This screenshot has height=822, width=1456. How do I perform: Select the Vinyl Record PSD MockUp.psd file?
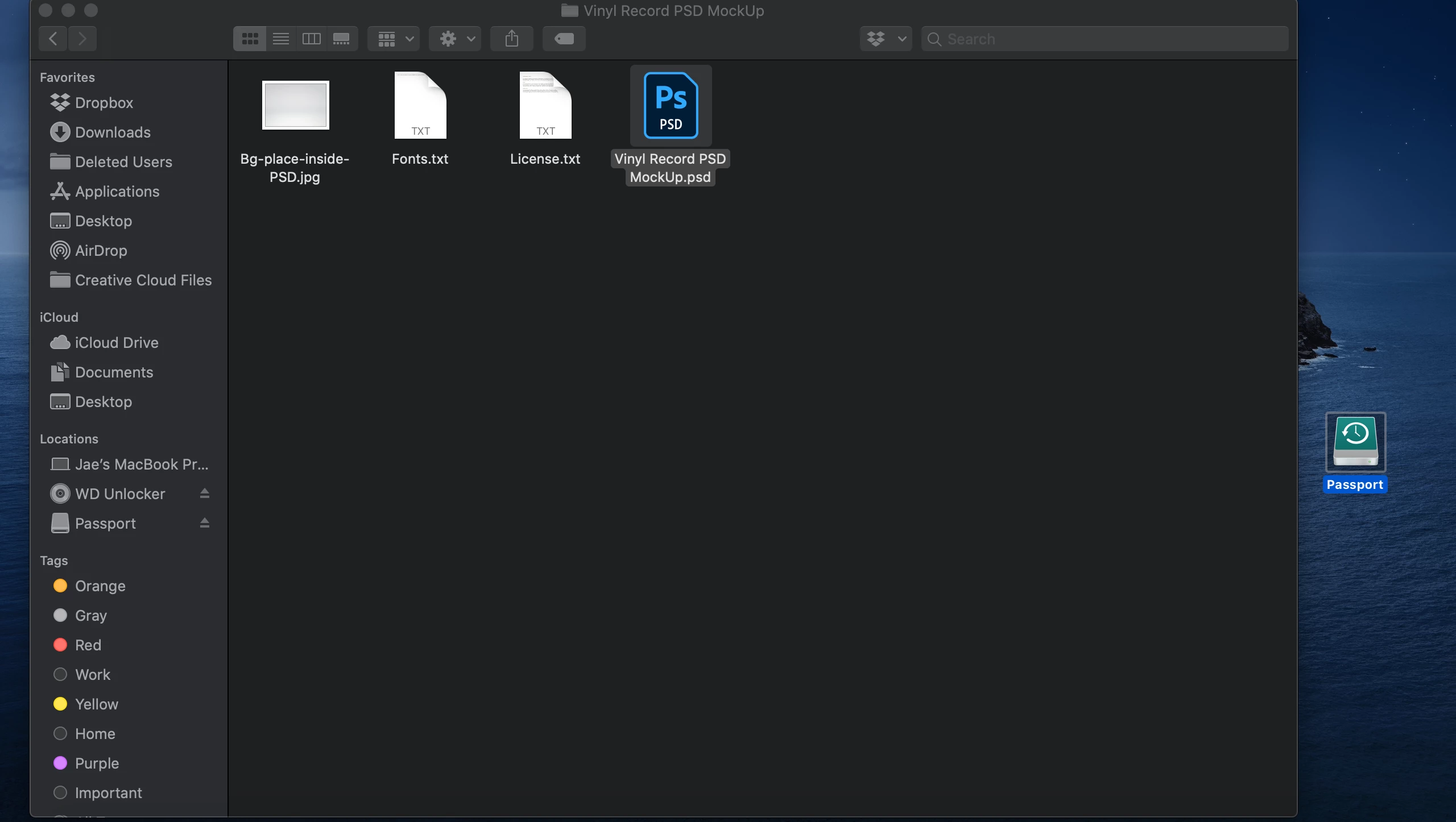(671, 106)
